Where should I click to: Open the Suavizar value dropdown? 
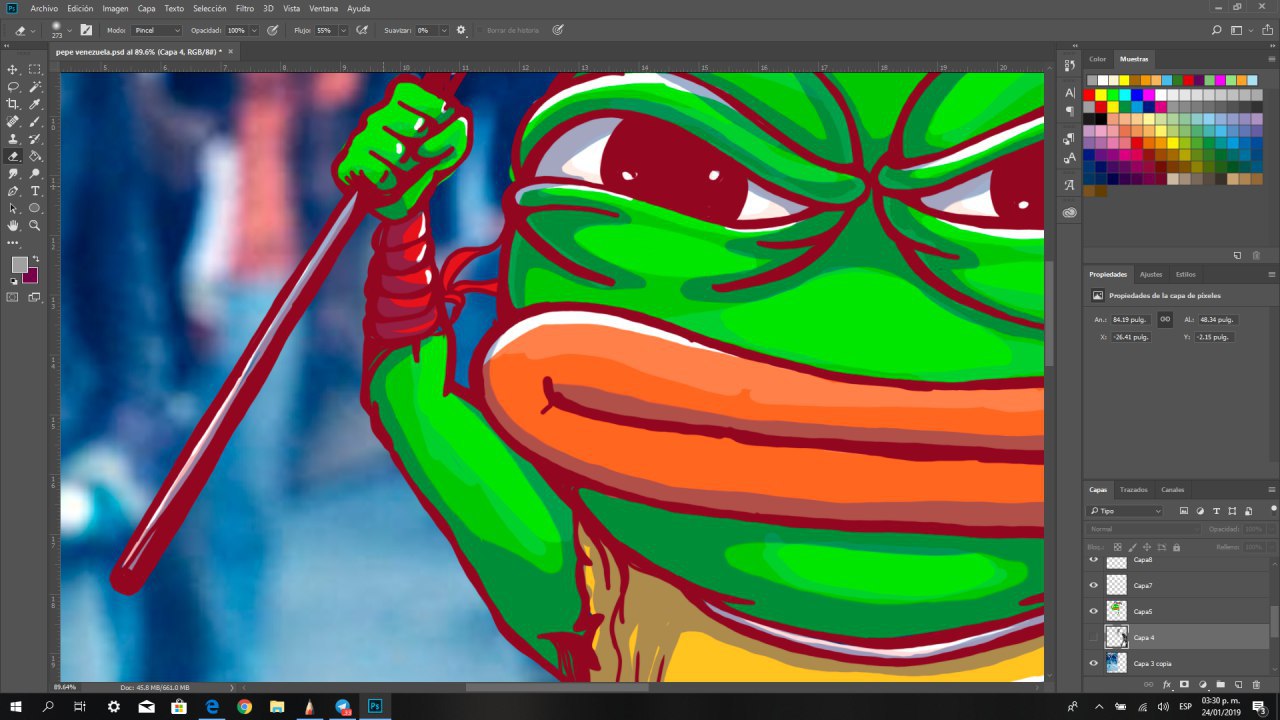pos(443,30)
